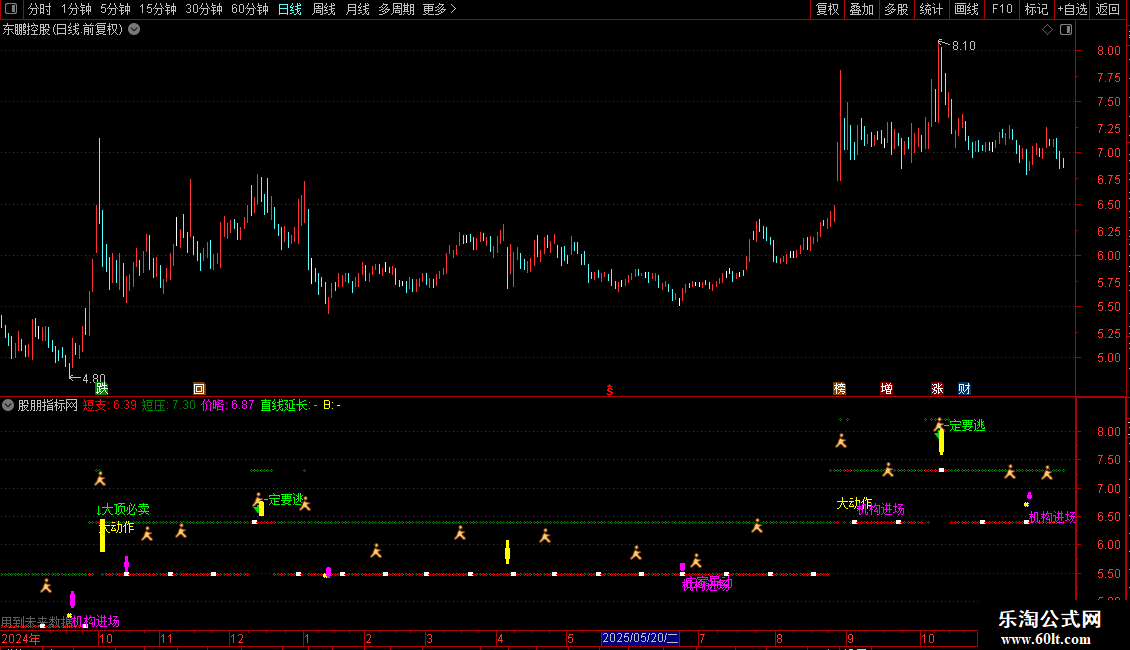Screen dimensions: 1130x650
Task: Switch to 周线 weekly chart
Action: click(x=324, y=9)
